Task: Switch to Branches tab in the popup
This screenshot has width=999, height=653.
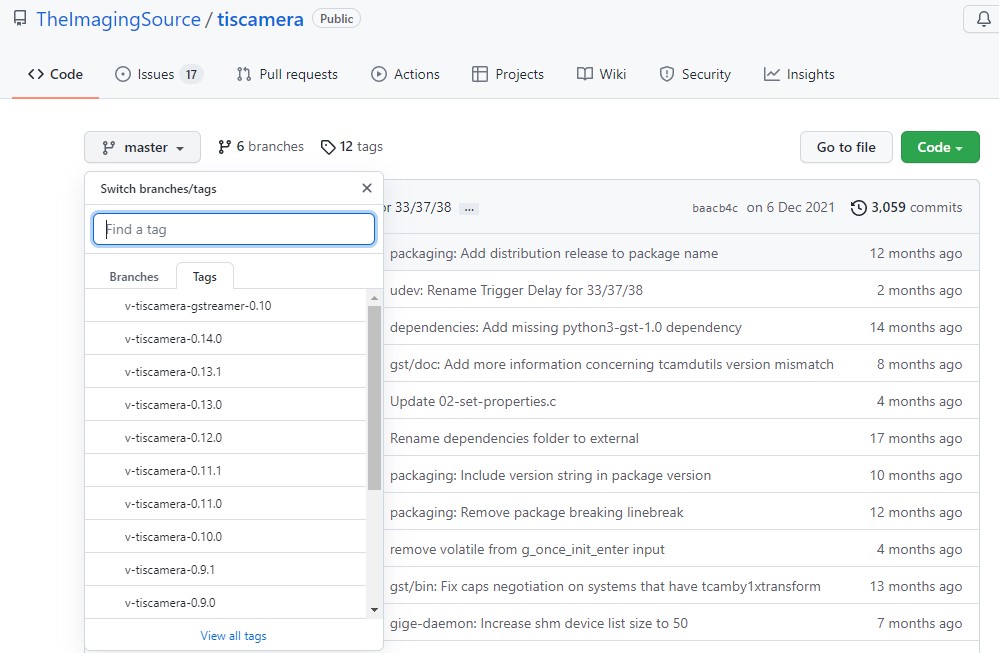Action: point(134,276)
